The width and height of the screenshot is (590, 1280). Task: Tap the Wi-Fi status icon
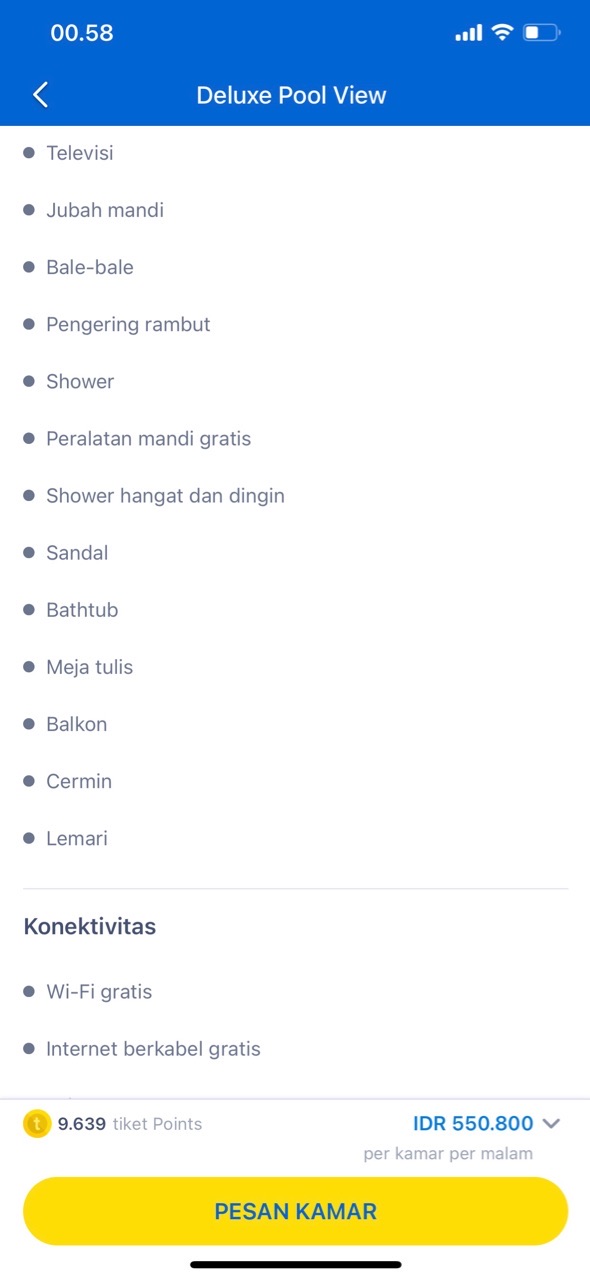(x=501, y=33)
